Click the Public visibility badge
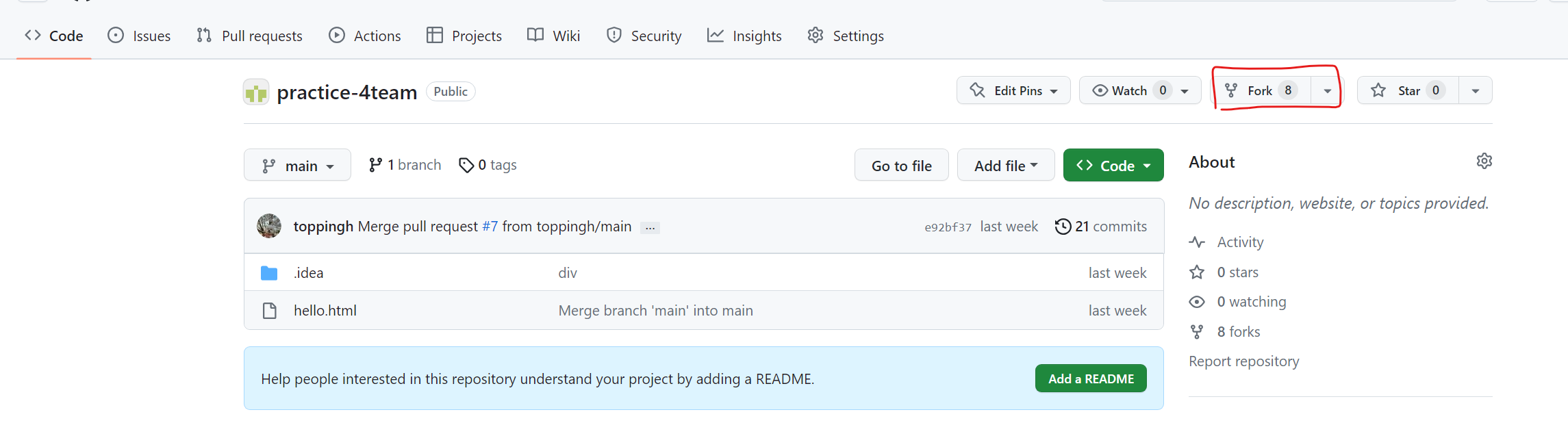 point(451,92)
